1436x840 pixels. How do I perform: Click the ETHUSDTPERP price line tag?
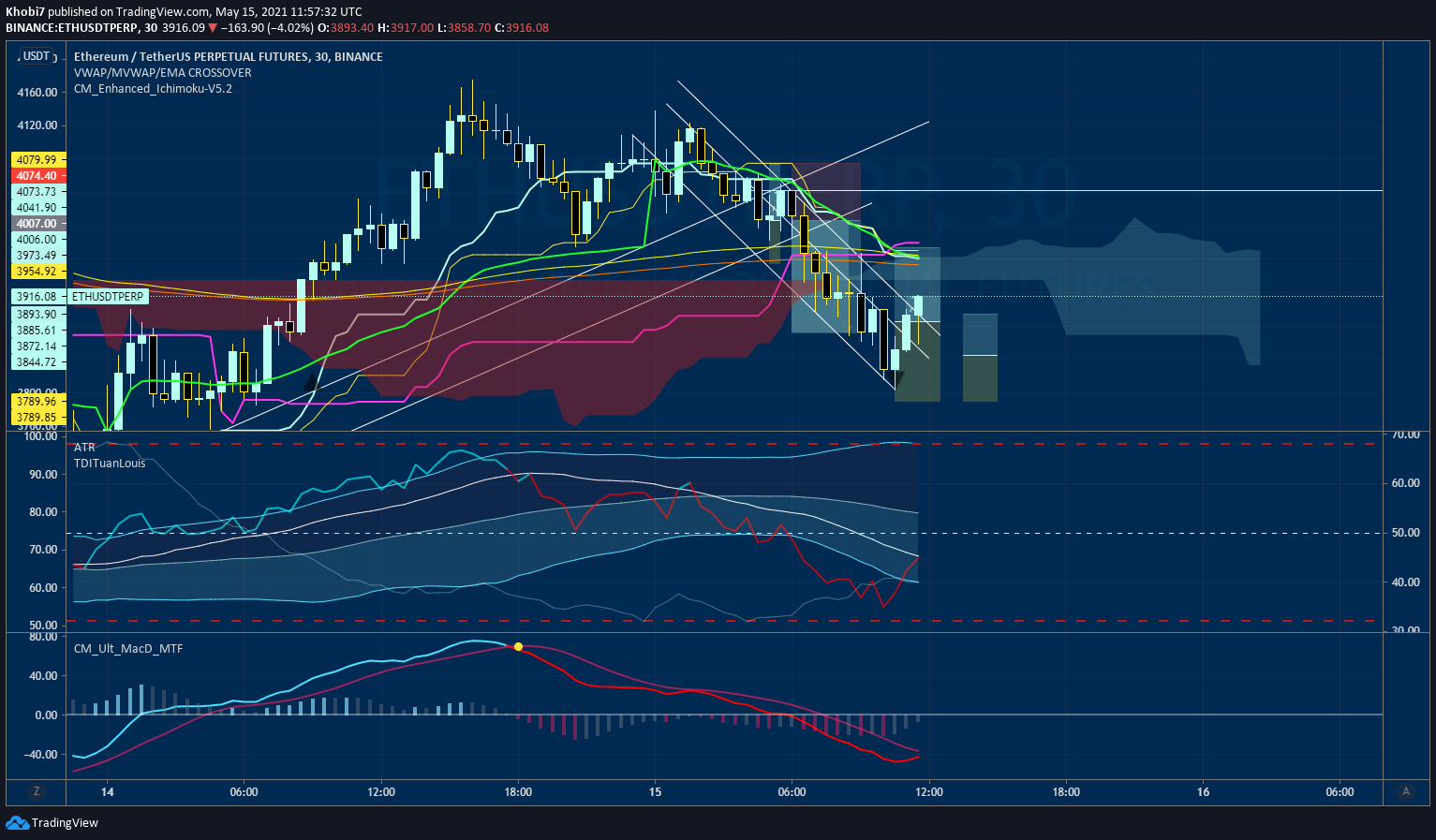coord(109,296)
